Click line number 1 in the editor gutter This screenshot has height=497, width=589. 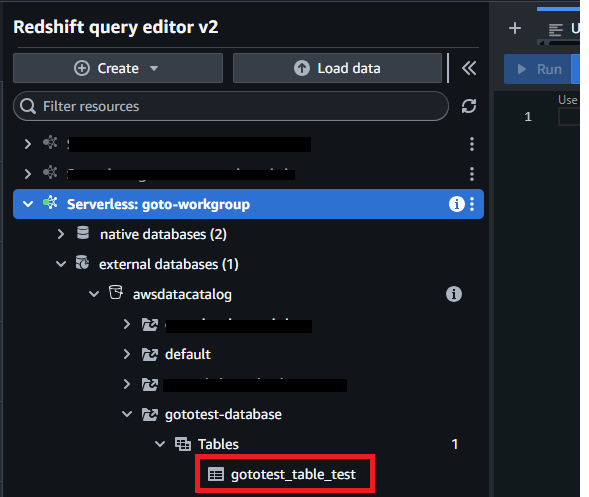click(528, 116)
